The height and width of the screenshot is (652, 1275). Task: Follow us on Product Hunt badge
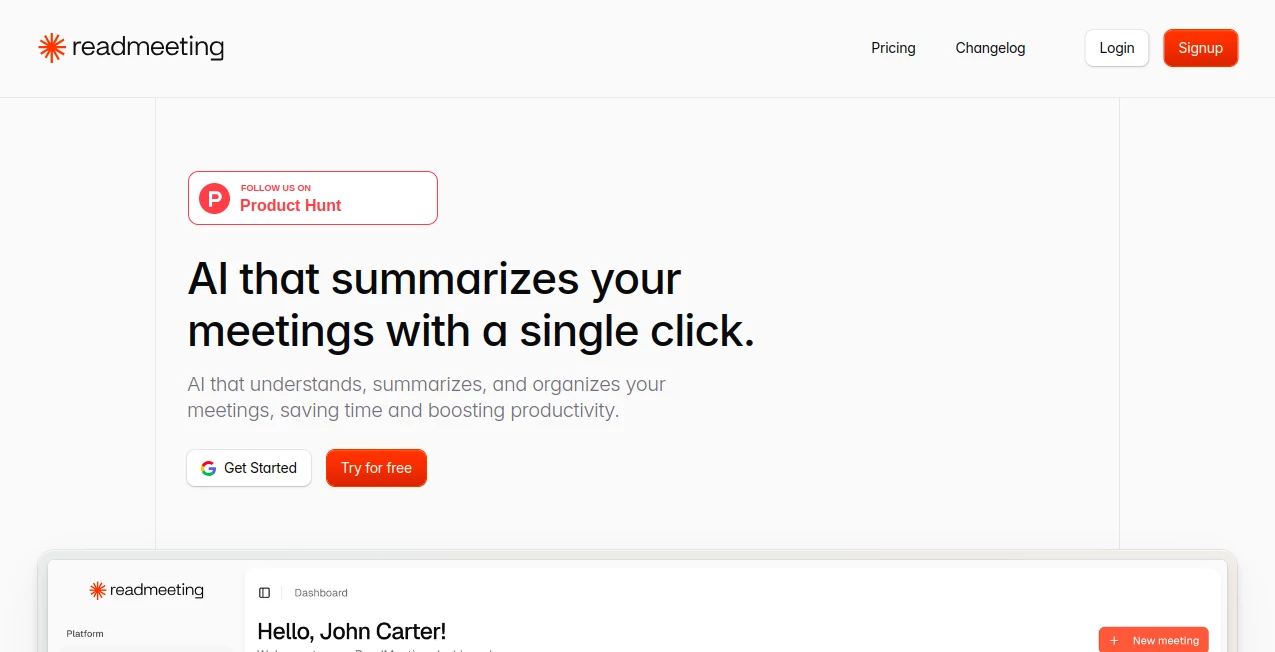tap(312, 197)
